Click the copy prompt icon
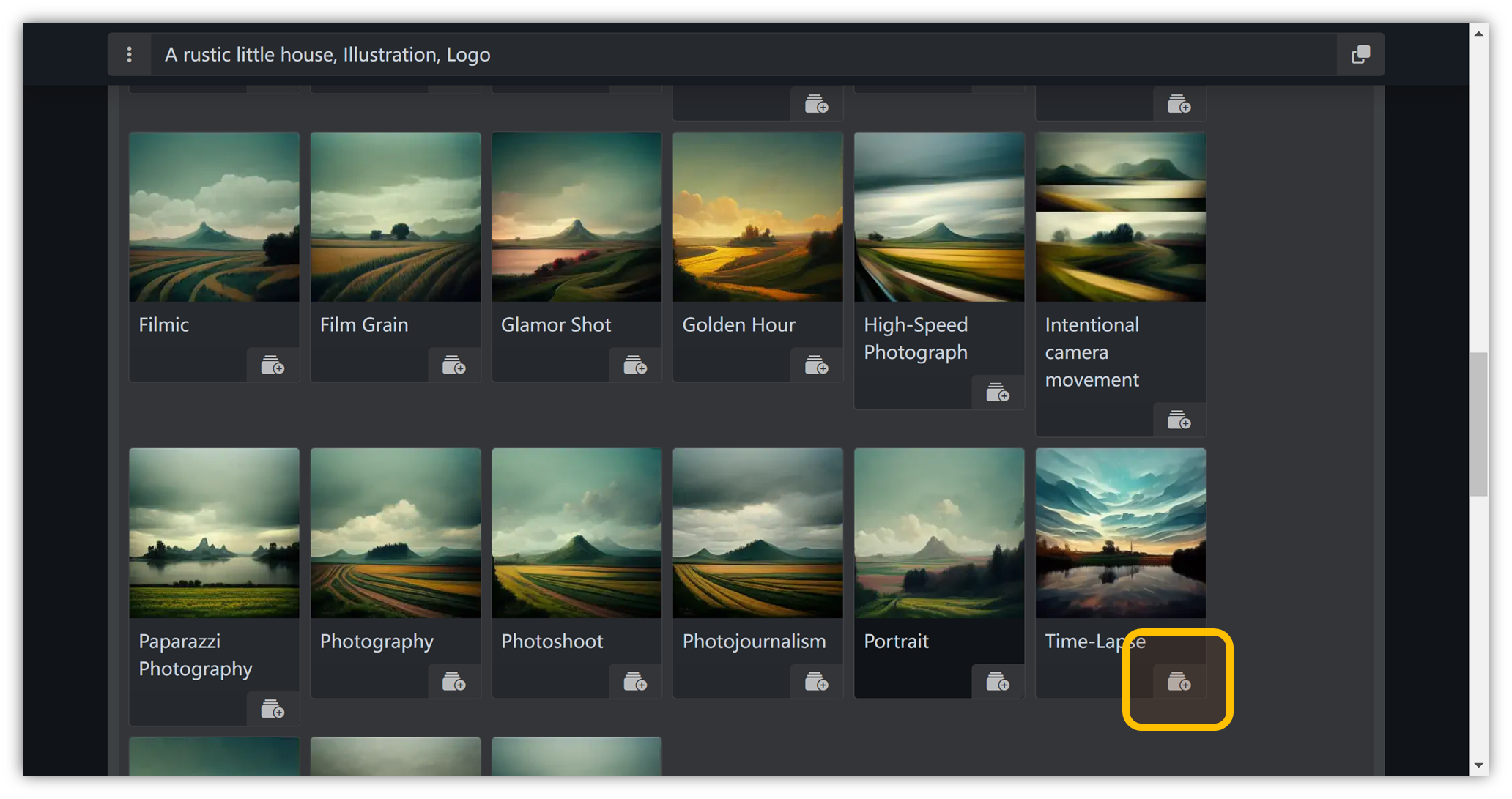Image resolution: width=1512 pixels, height=799 pixels. click(1360, 54)
